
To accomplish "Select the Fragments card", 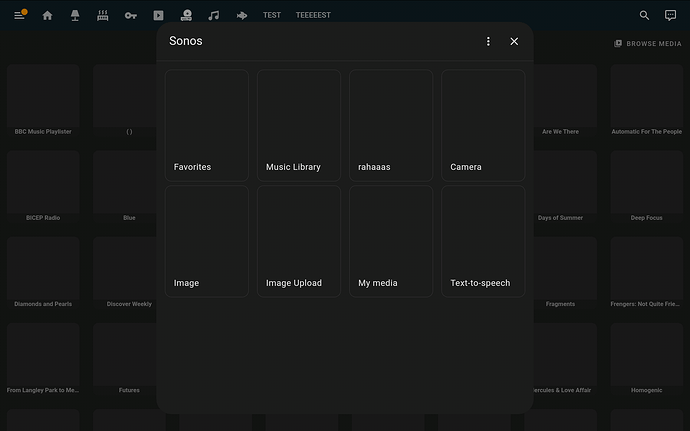I will pyautogui.click(x=565, y=273).
